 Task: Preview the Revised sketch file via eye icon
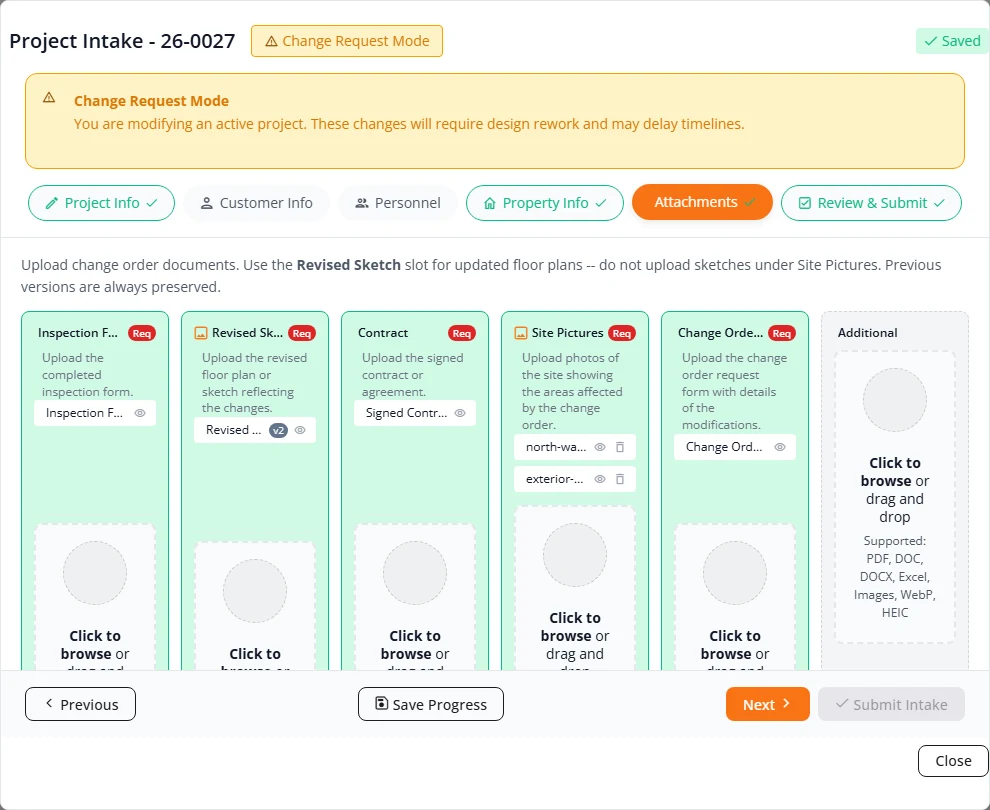click(301, 430)
